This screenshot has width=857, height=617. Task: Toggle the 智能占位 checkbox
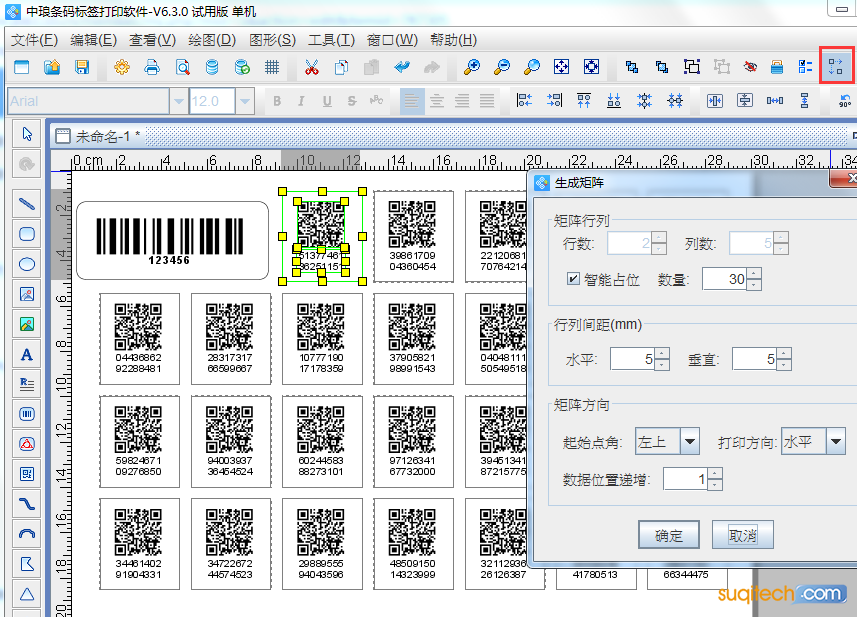pyautogui.click(x=573, y=279)
